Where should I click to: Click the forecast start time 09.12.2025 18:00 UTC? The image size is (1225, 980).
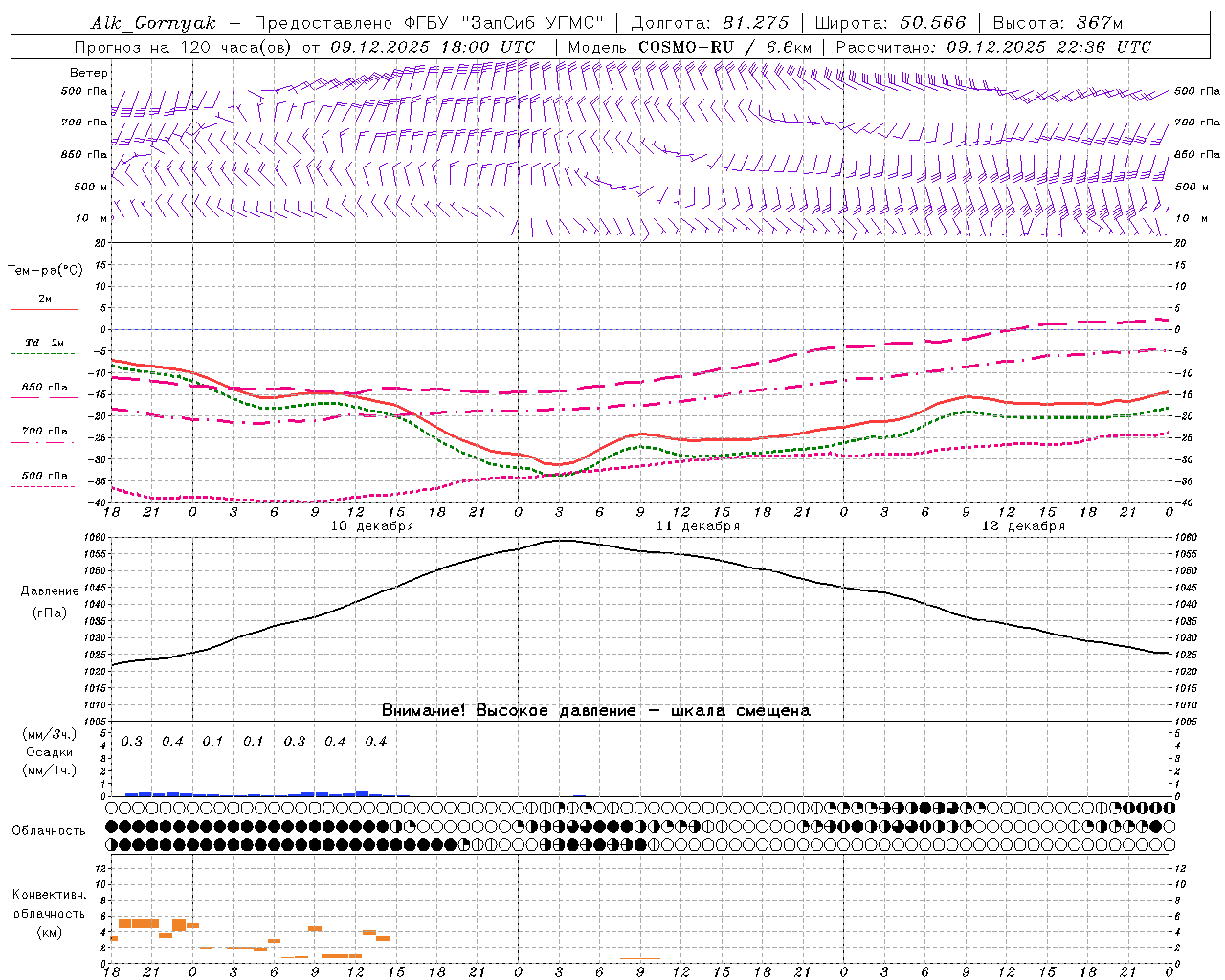pos(434,47)
